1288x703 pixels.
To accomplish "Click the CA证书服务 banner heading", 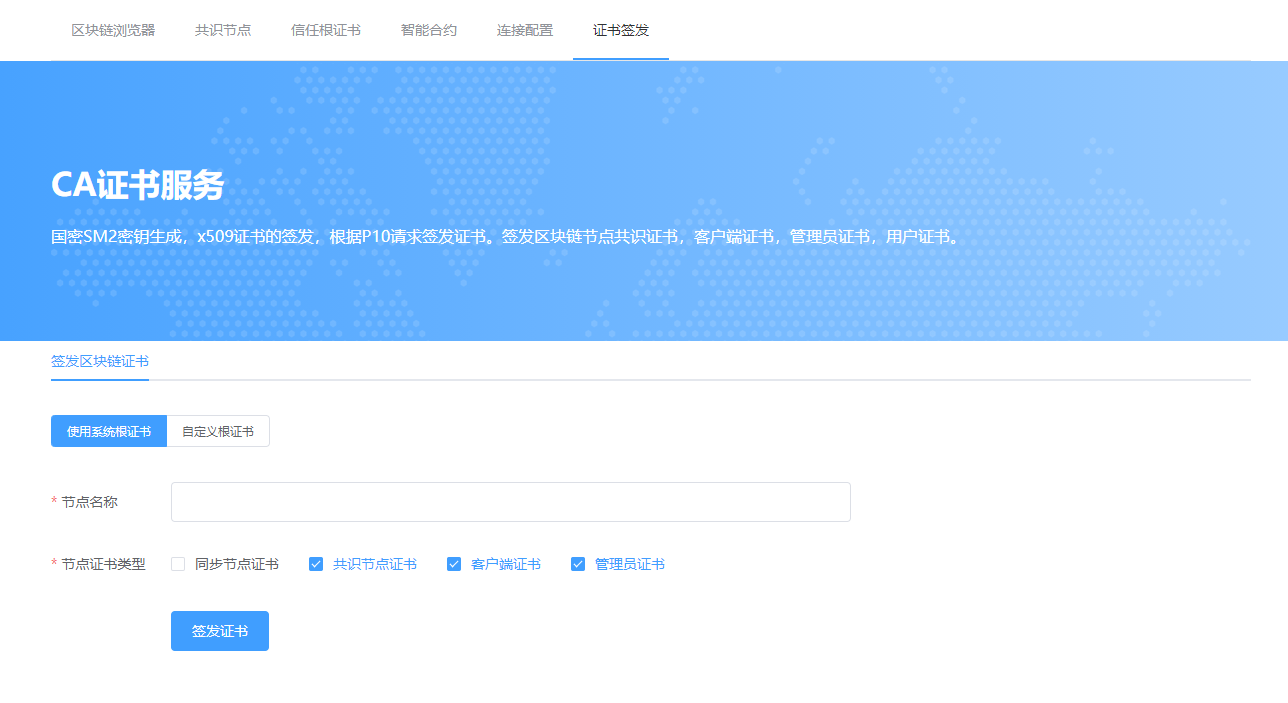I will pyautogui.click(x=138, y=185).
